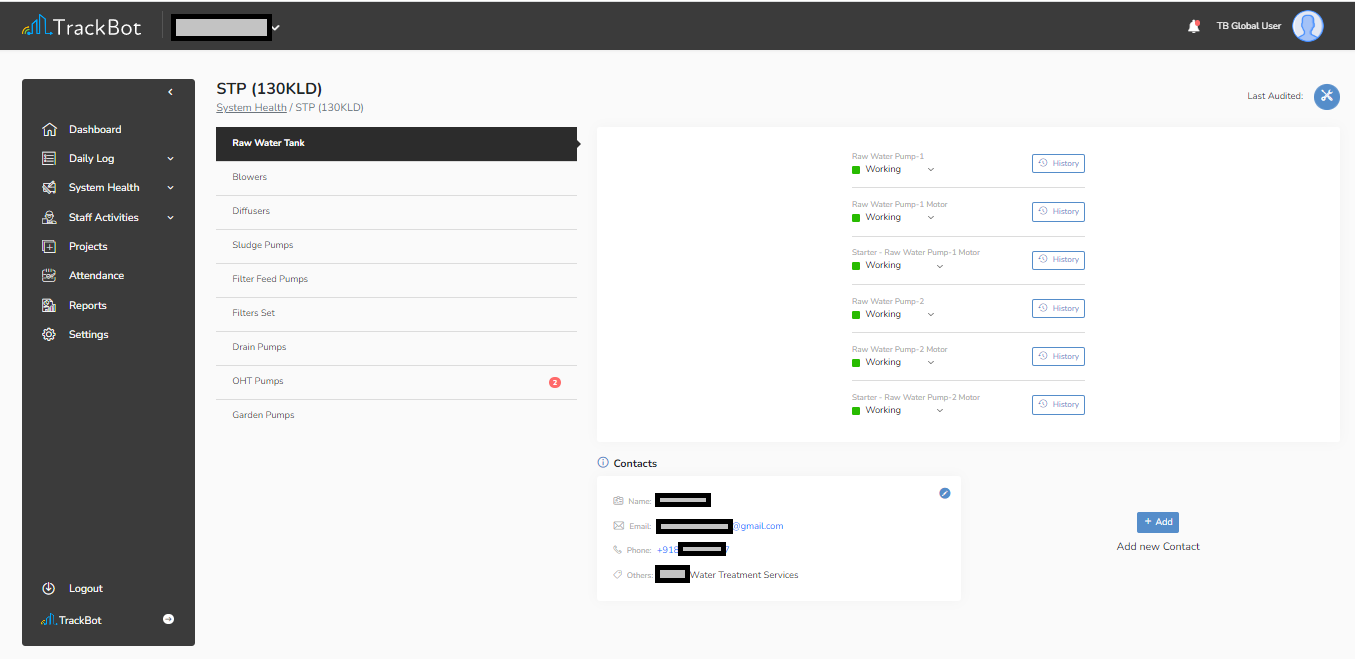Collapse the sidebar using the left arrow

coord(170,91)
